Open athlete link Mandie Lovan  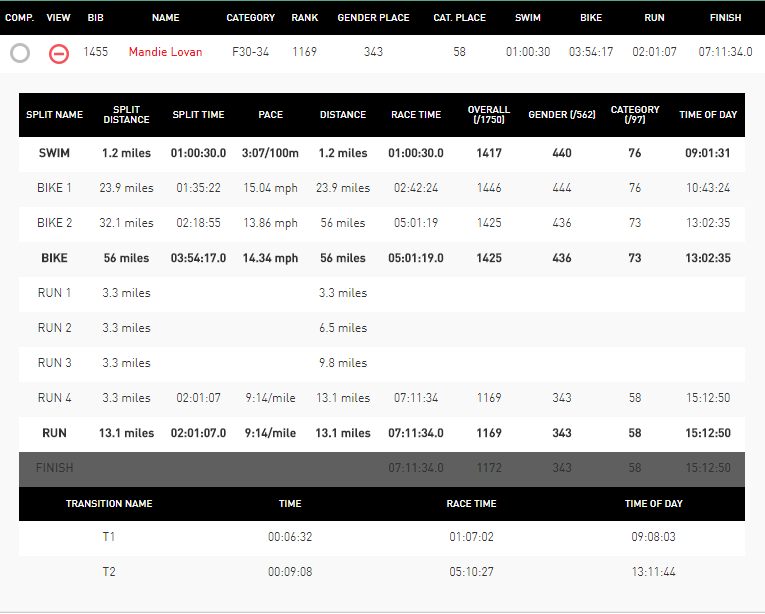[x=165, y=52]
